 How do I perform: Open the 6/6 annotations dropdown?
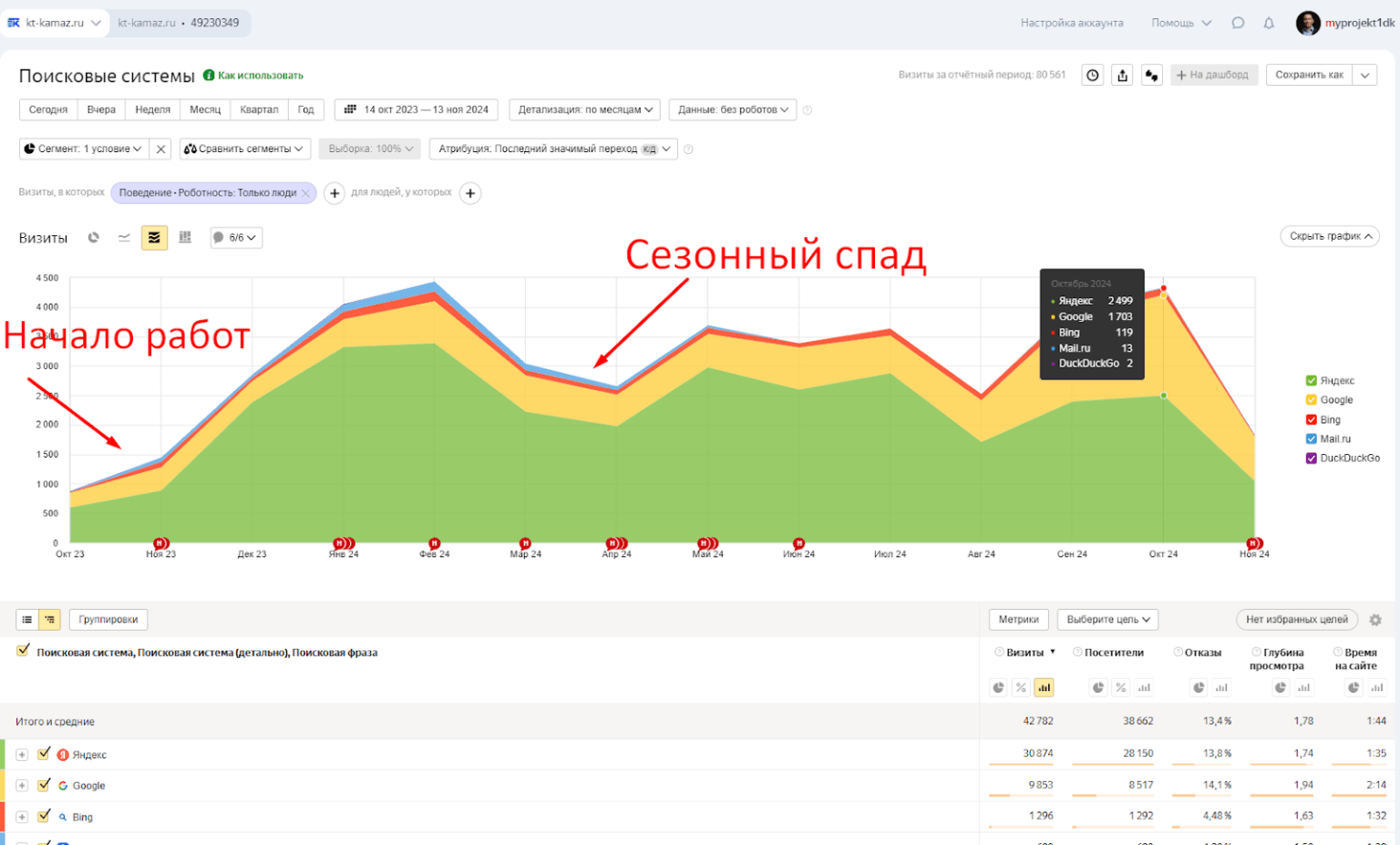pyautogui.click(x=236, y=238)
